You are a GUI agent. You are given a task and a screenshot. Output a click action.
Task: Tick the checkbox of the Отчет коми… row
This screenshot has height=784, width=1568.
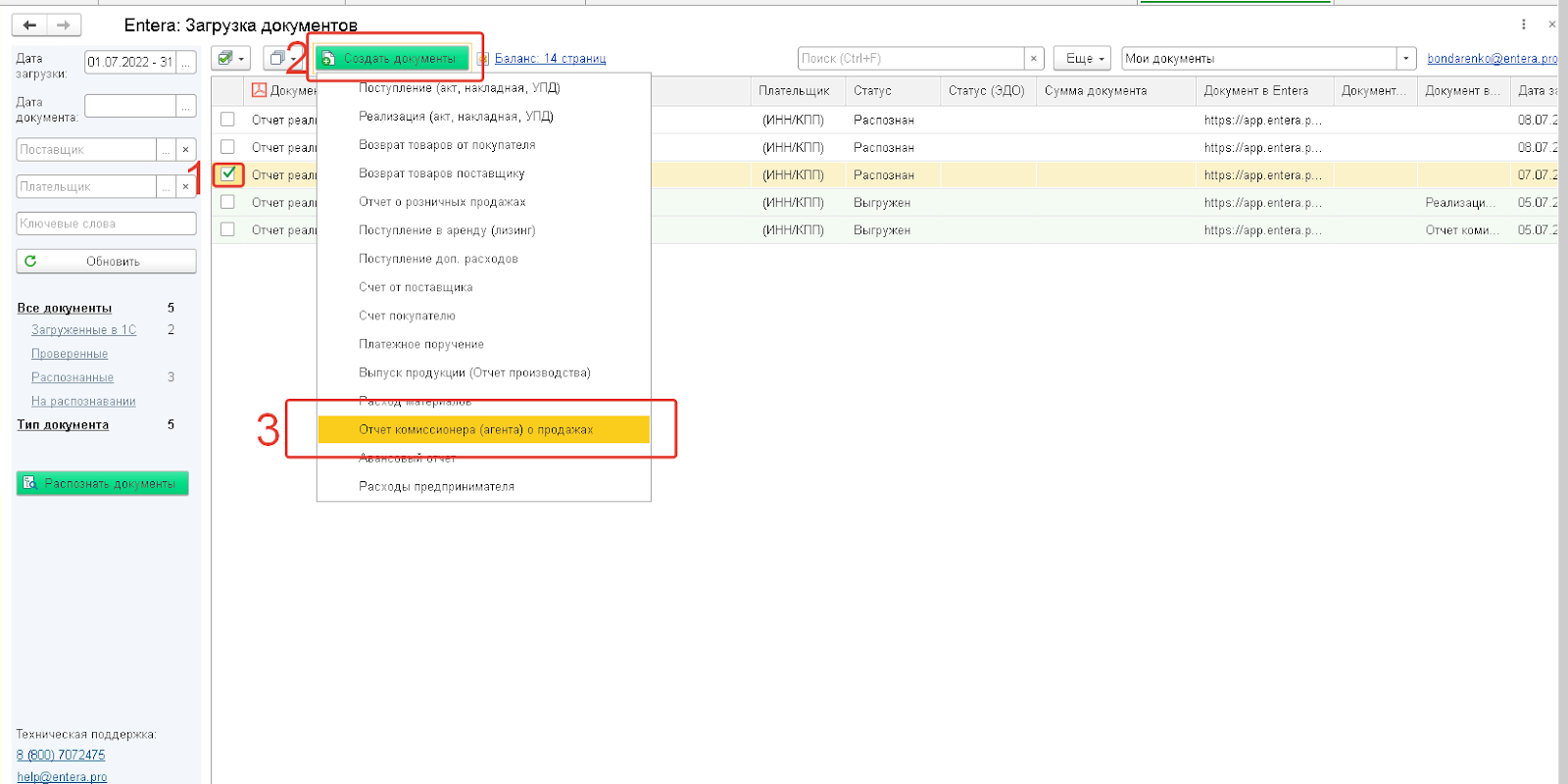[x=228, y=229]
